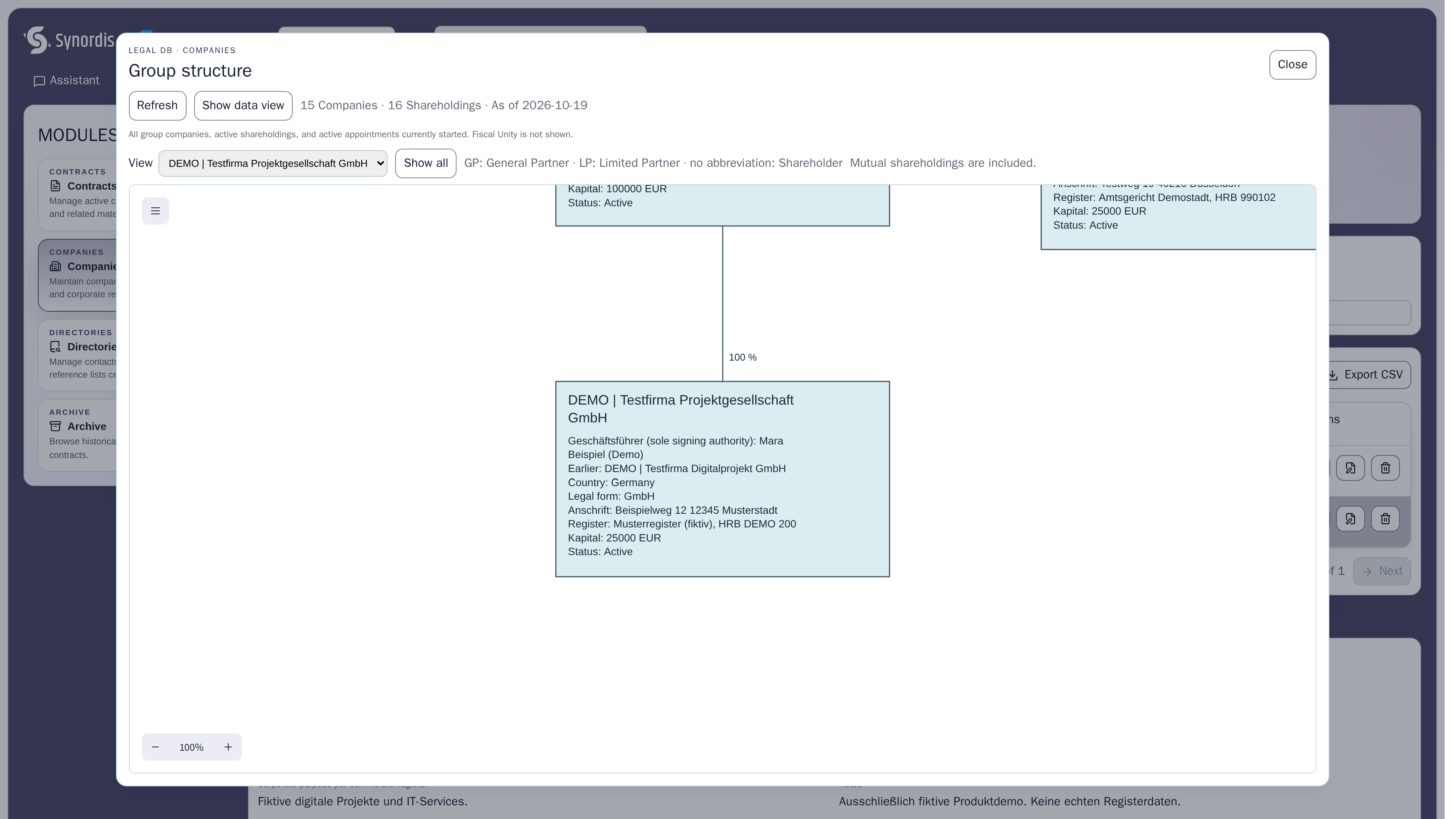Zoom in with the plus button
1456x819 pixels.
(x=228, y=747)
